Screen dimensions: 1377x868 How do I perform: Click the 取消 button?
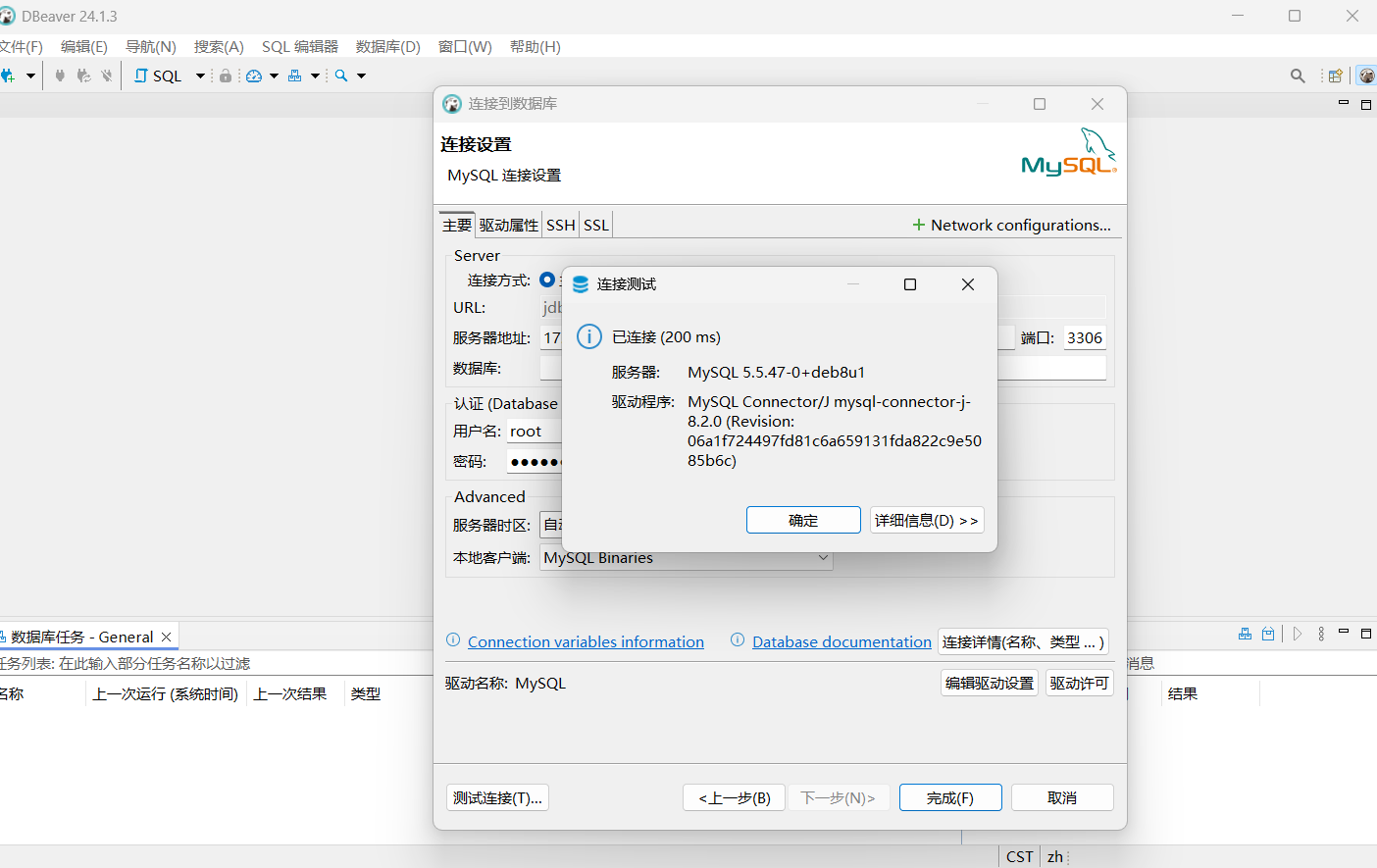(1062, 797)
